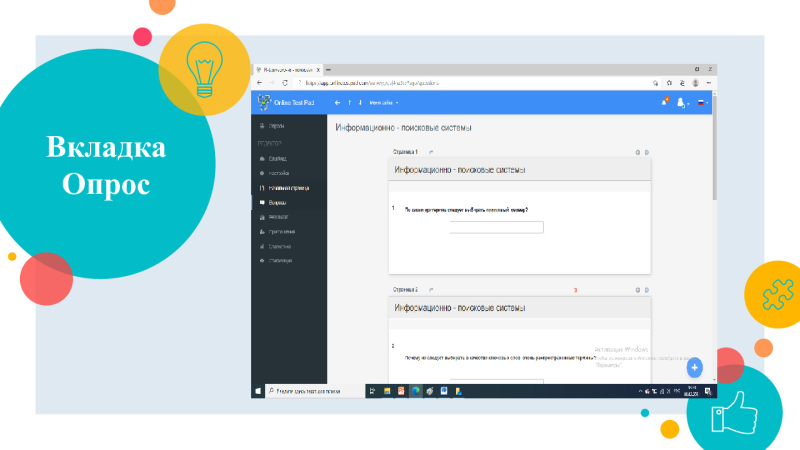800x450 pixels.
Task: Click the add-to-favorites star in address bar
Action: (x=656, y=83)
